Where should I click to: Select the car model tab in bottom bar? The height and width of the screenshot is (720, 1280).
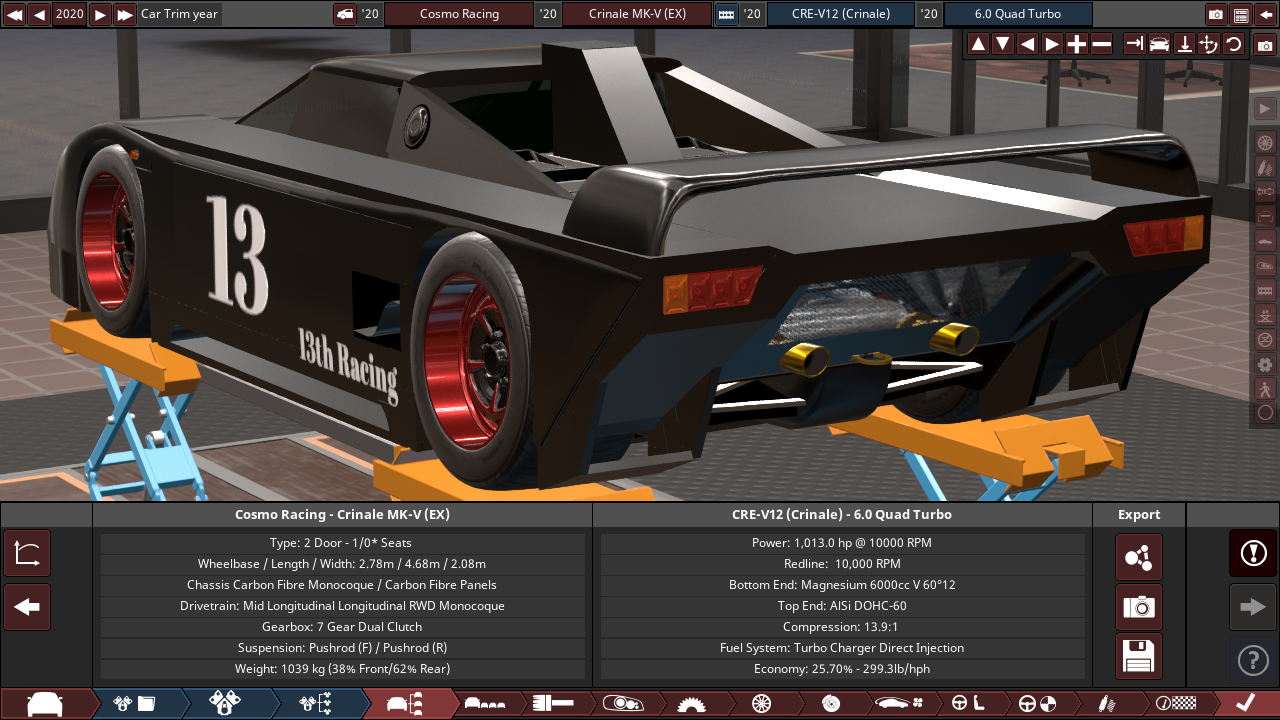tap(46, 704)
